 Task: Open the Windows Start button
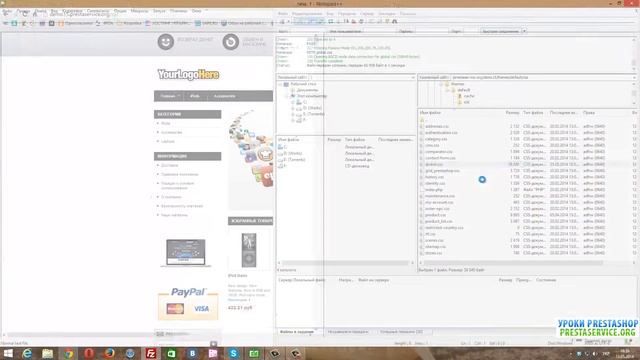coord(8,353)
